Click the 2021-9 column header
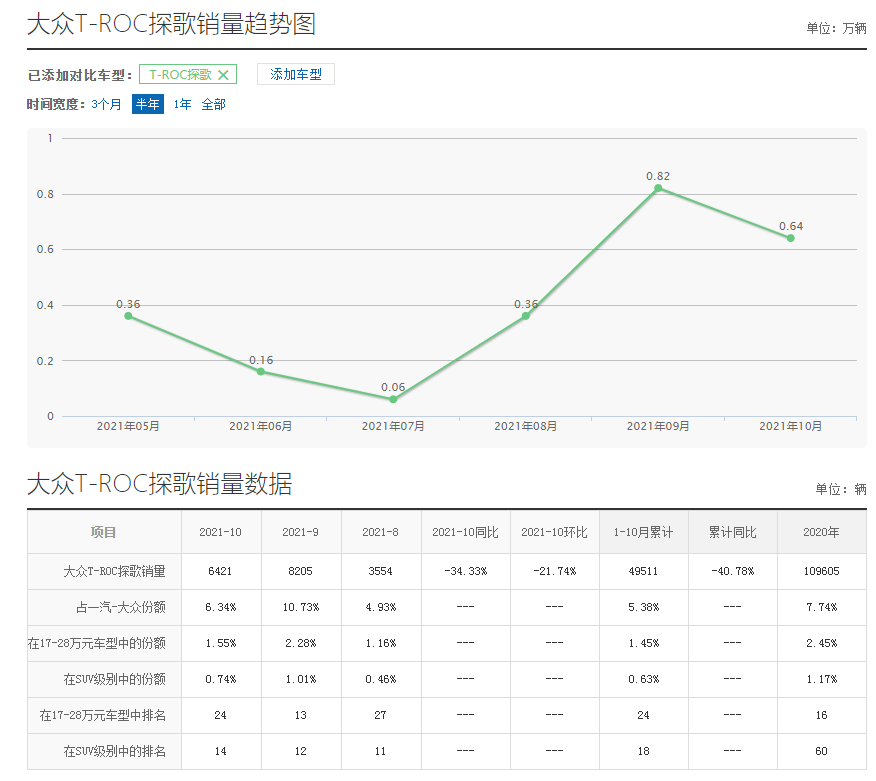This screenshot has width=876, height=781. [x=301, y=532]
